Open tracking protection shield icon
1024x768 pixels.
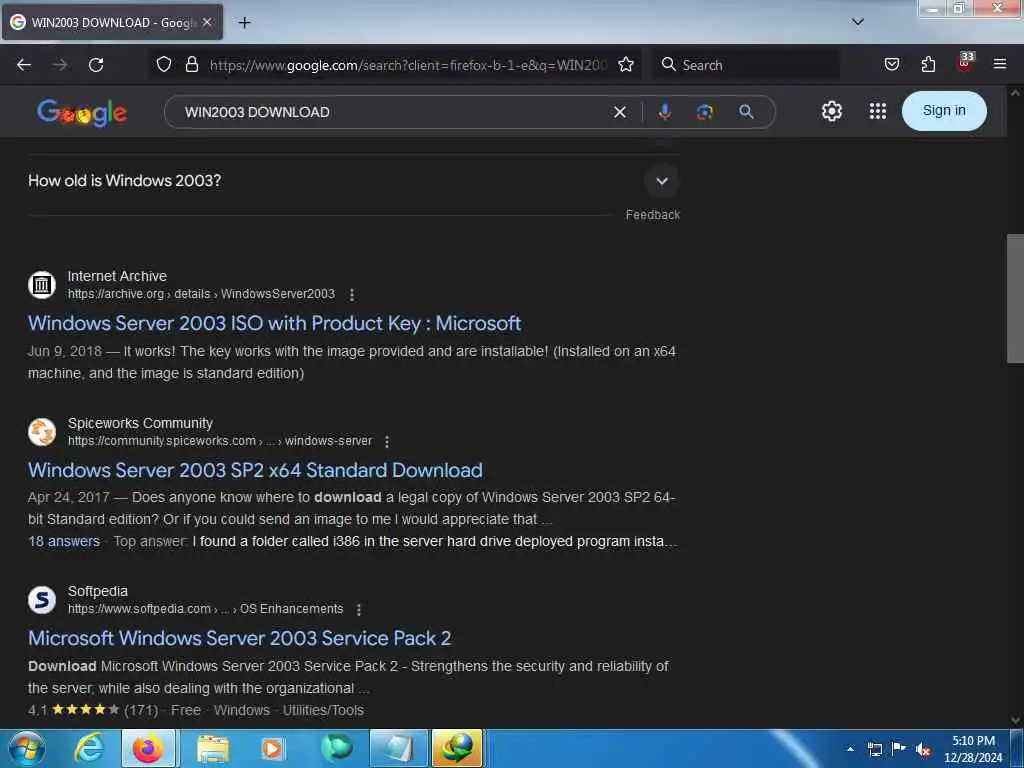point(164,64)
